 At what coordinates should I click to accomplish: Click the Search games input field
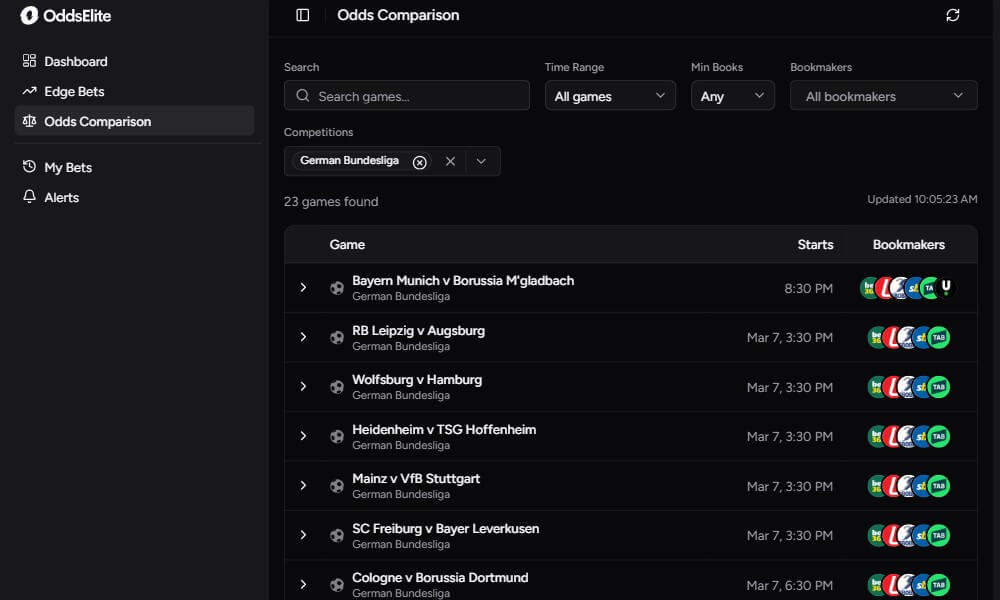[x=406, y=96]
